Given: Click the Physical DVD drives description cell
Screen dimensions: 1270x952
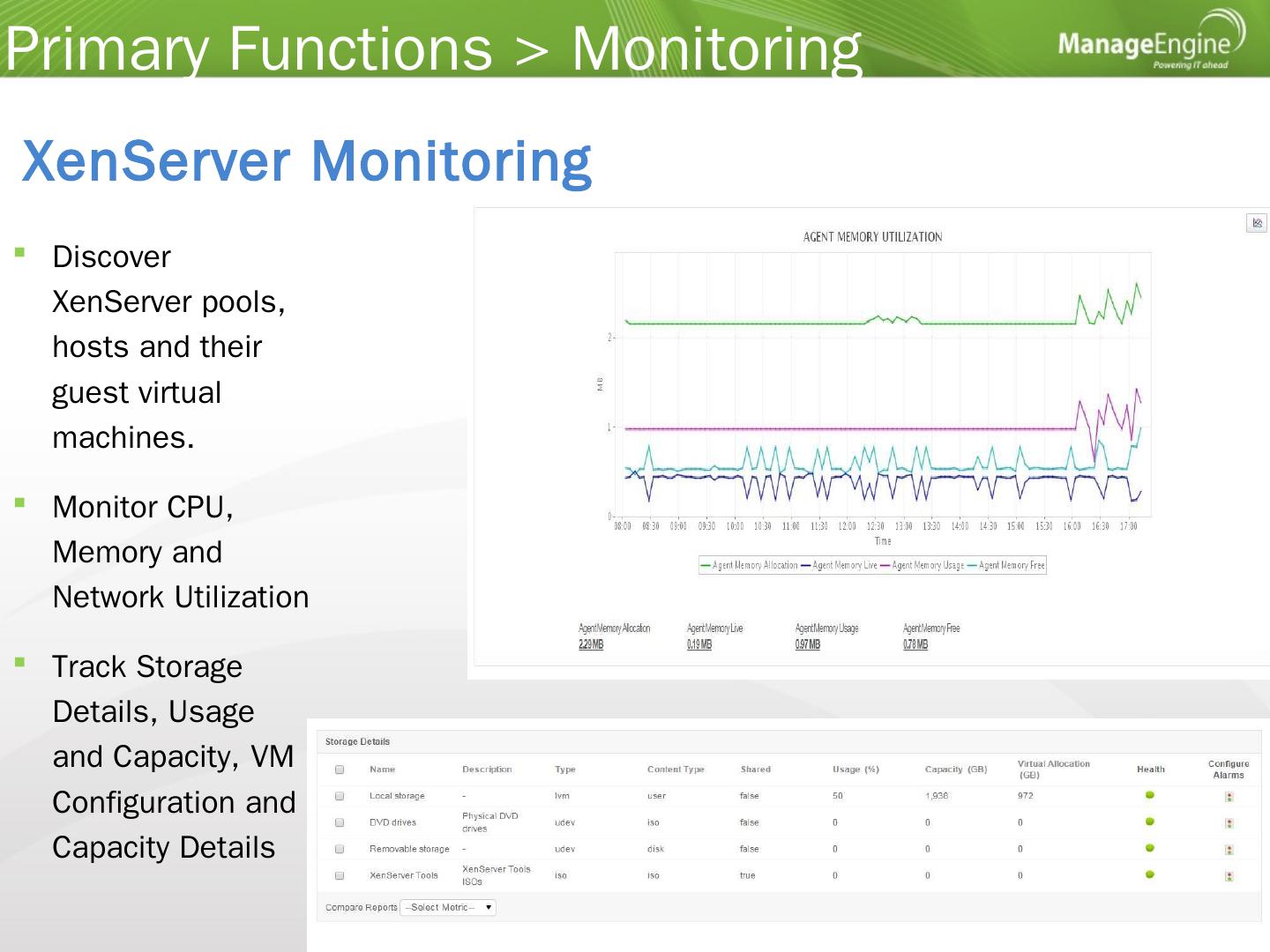Looking at the screenshot, I should [490, 822].
